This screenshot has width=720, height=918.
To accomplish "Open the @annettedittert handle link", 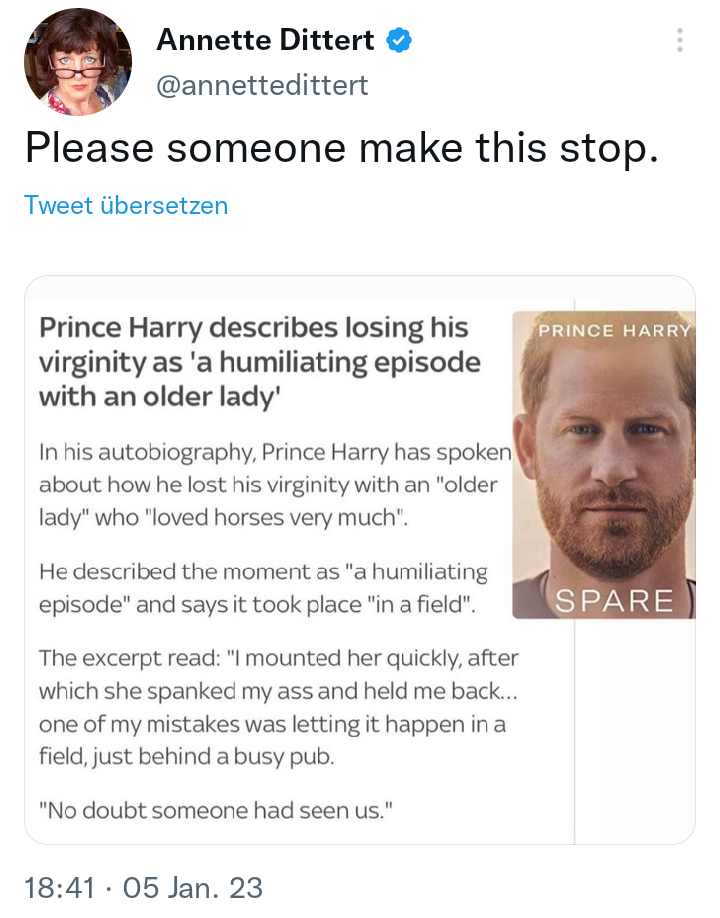I will (x=262, y=85).
